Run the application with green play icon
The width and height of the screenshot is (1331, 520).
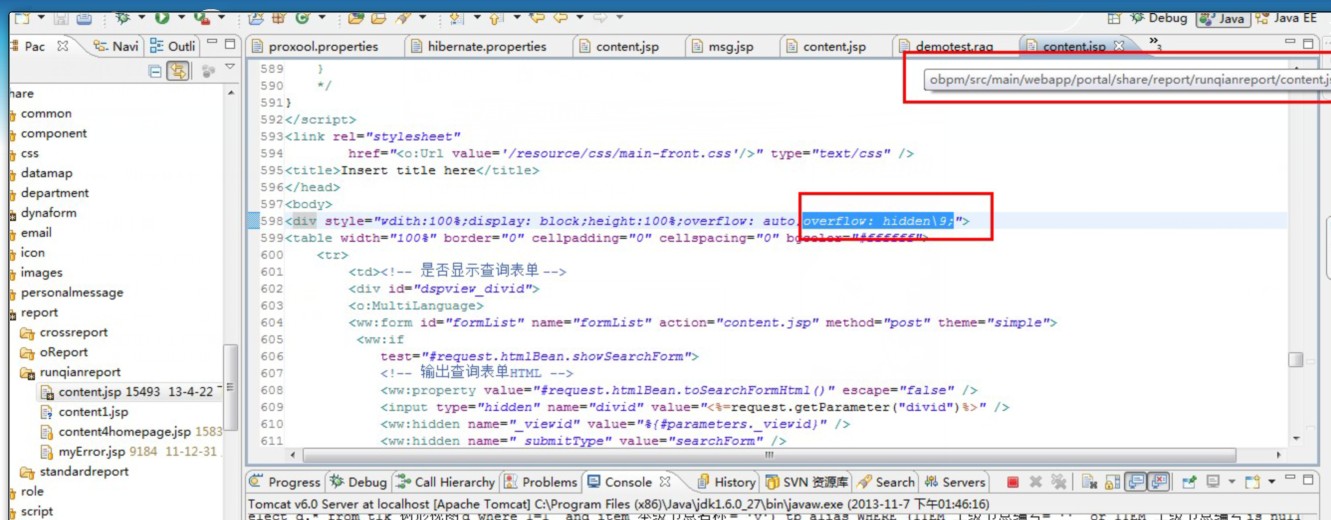click(x=162, y=18)
